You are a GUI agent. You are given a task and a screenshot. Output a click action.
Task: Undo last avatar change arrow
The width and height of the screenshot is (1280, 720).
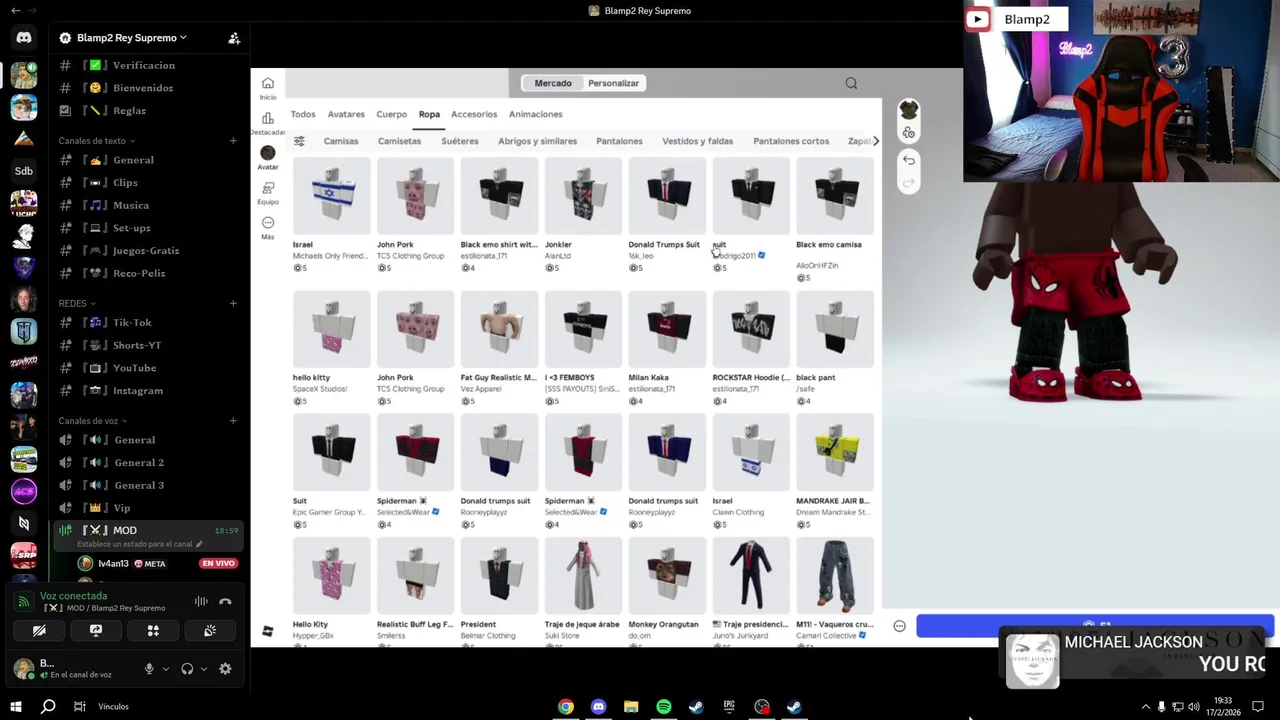(909, 160)
